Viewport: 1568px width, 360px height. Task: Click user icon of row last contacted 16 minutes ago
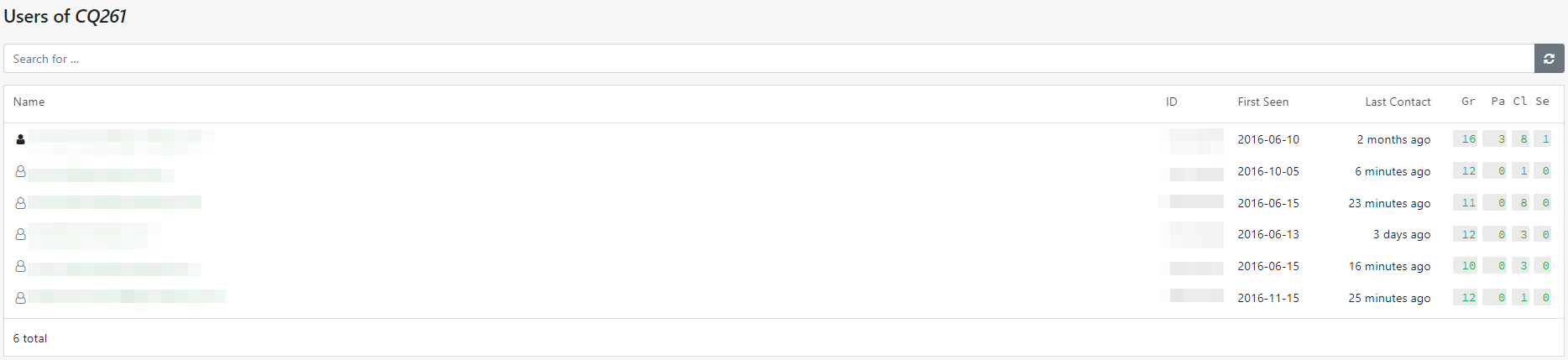(20, 266)
